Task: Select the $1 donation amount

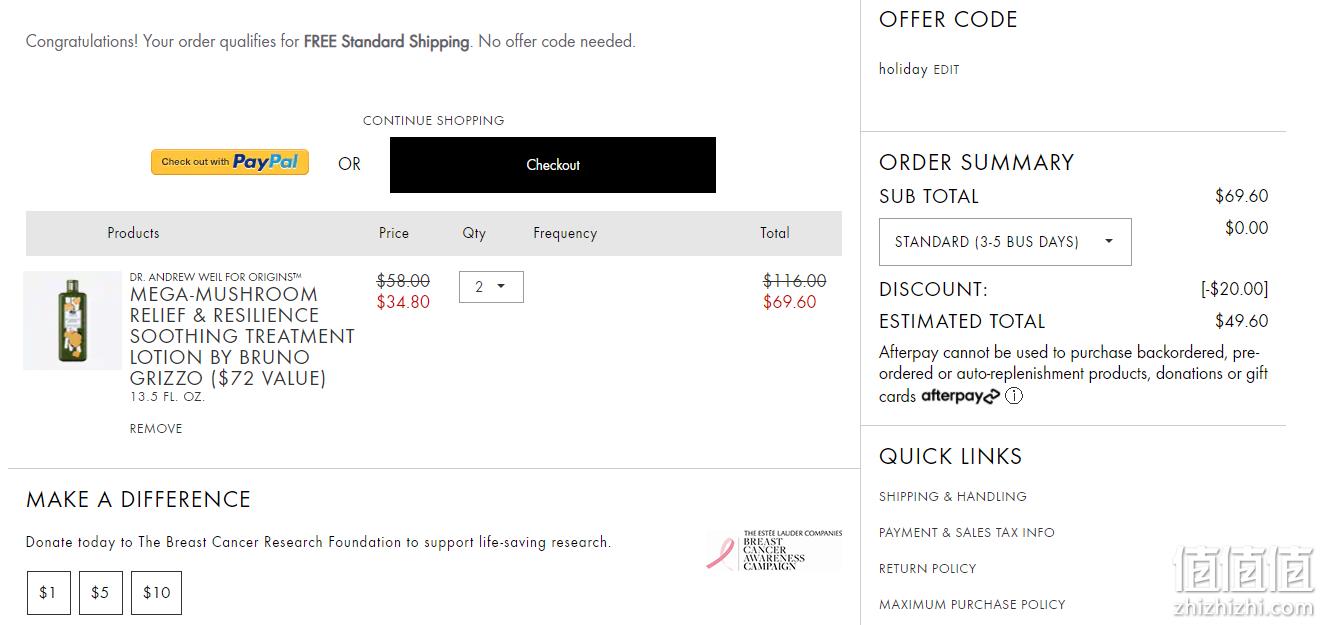Action: [48, 593]
